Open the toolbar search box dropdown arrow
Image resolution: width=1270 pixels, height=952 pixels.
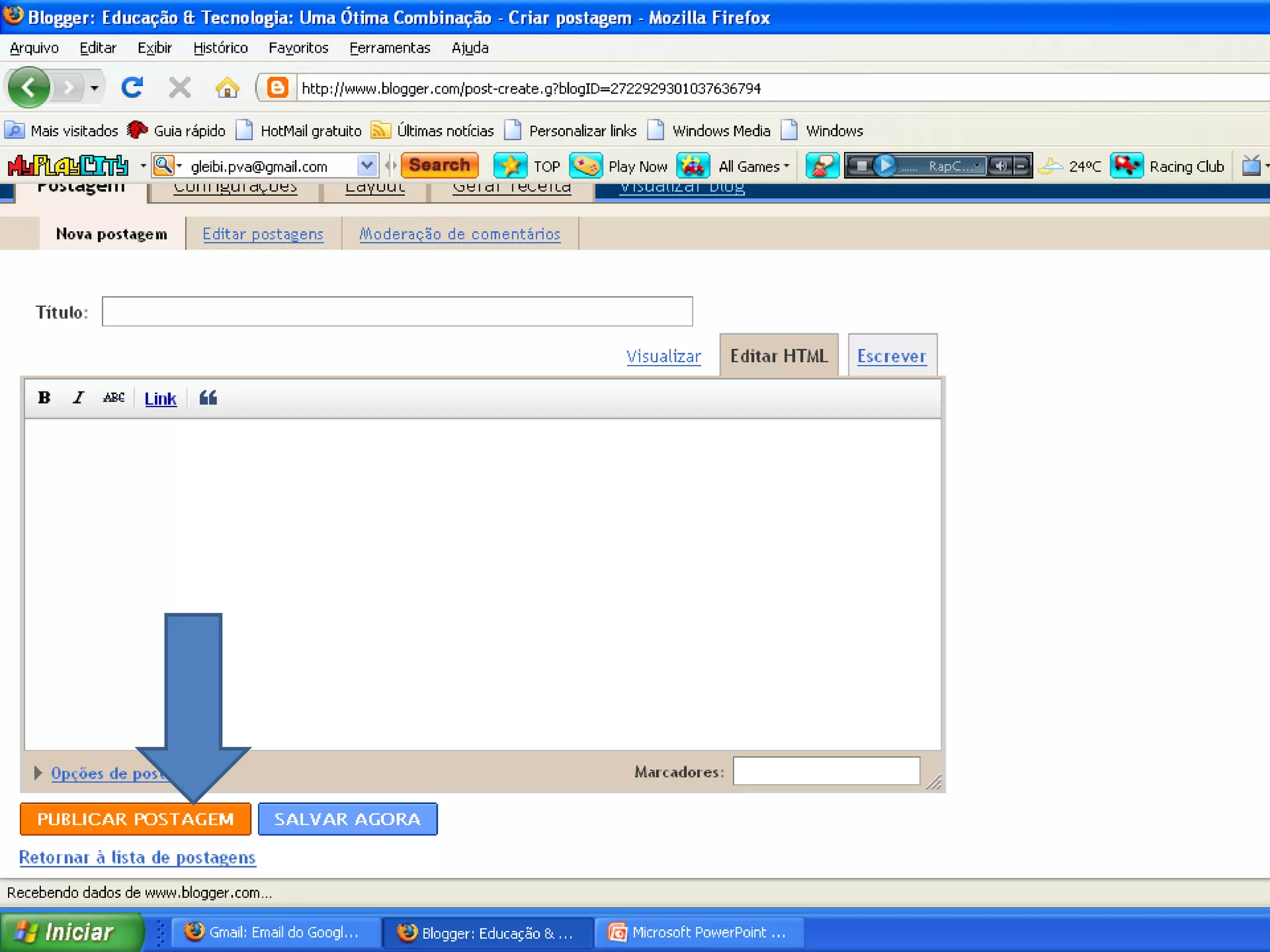(367, 165)
